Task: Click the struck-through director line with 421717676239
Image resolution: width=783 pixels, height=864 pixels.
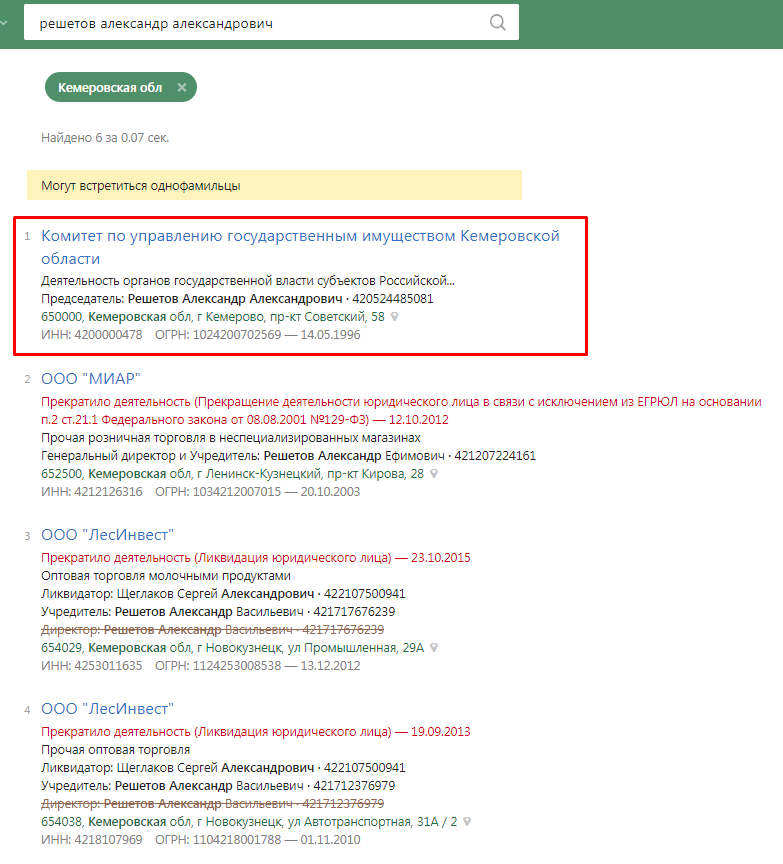Action: click(212, 630)
